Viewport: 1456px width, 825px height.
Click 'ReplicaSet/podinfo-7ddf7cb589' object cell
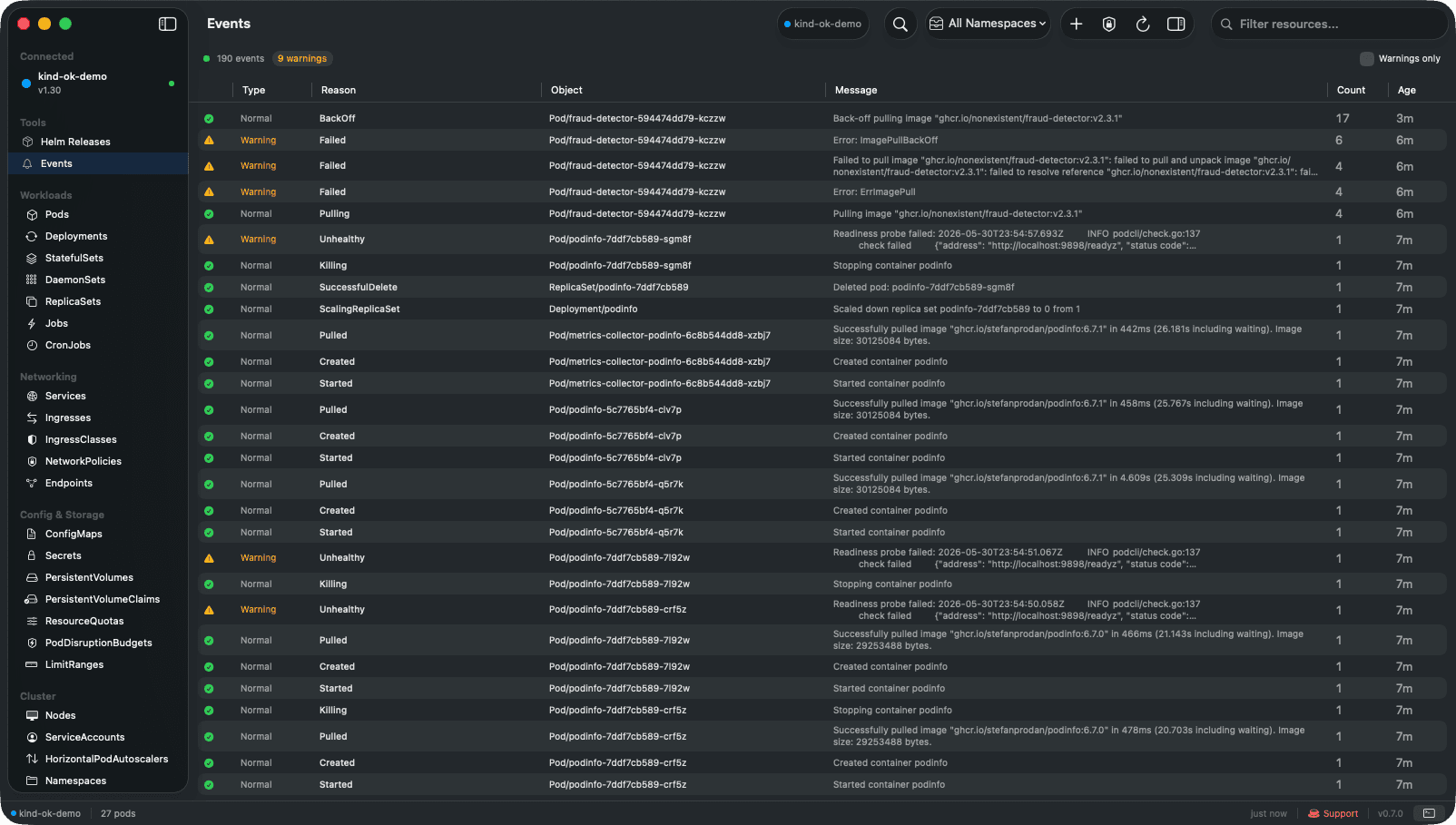(x=618, y=288)
